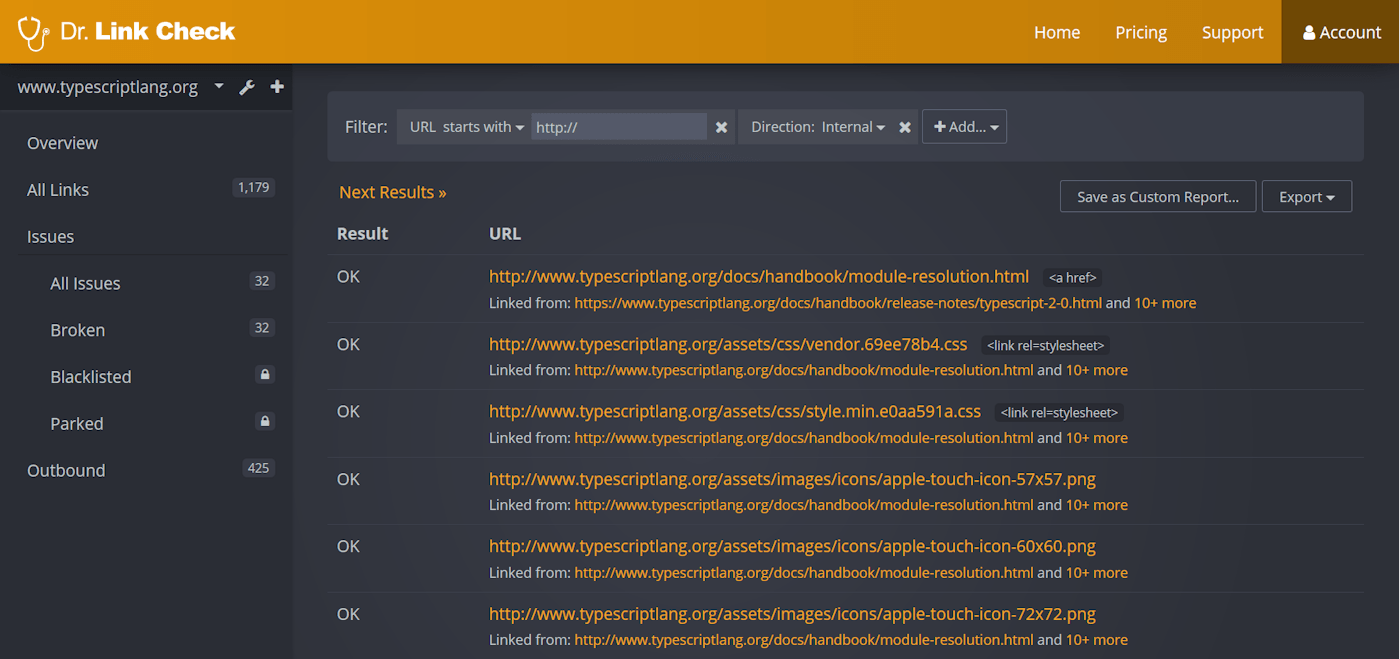Open Broken links in the sidebar
Screen dimensions: 1400x659
click(78, 330)
